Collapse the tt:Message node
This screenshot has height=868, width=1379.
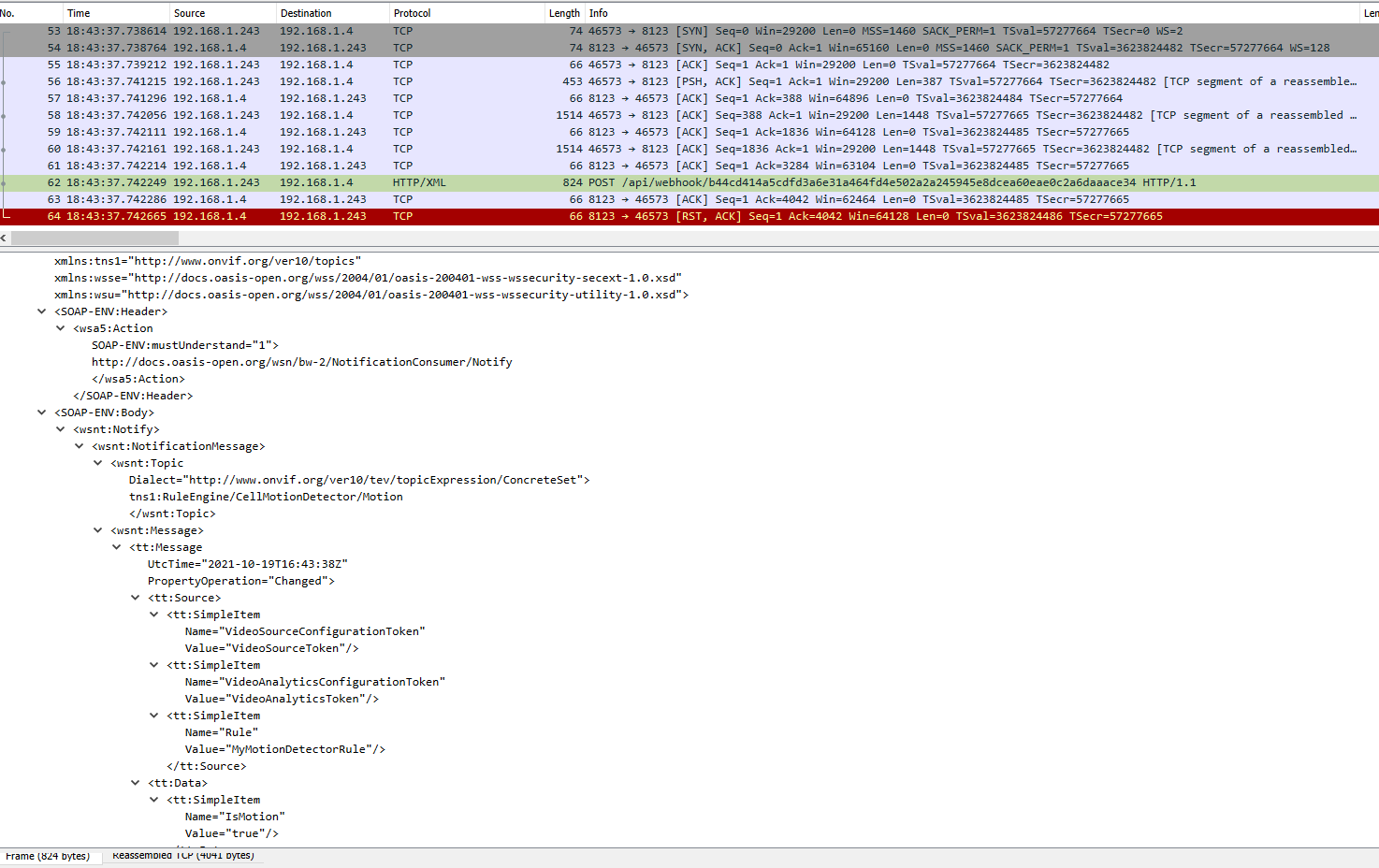click(x=117, y=547)
